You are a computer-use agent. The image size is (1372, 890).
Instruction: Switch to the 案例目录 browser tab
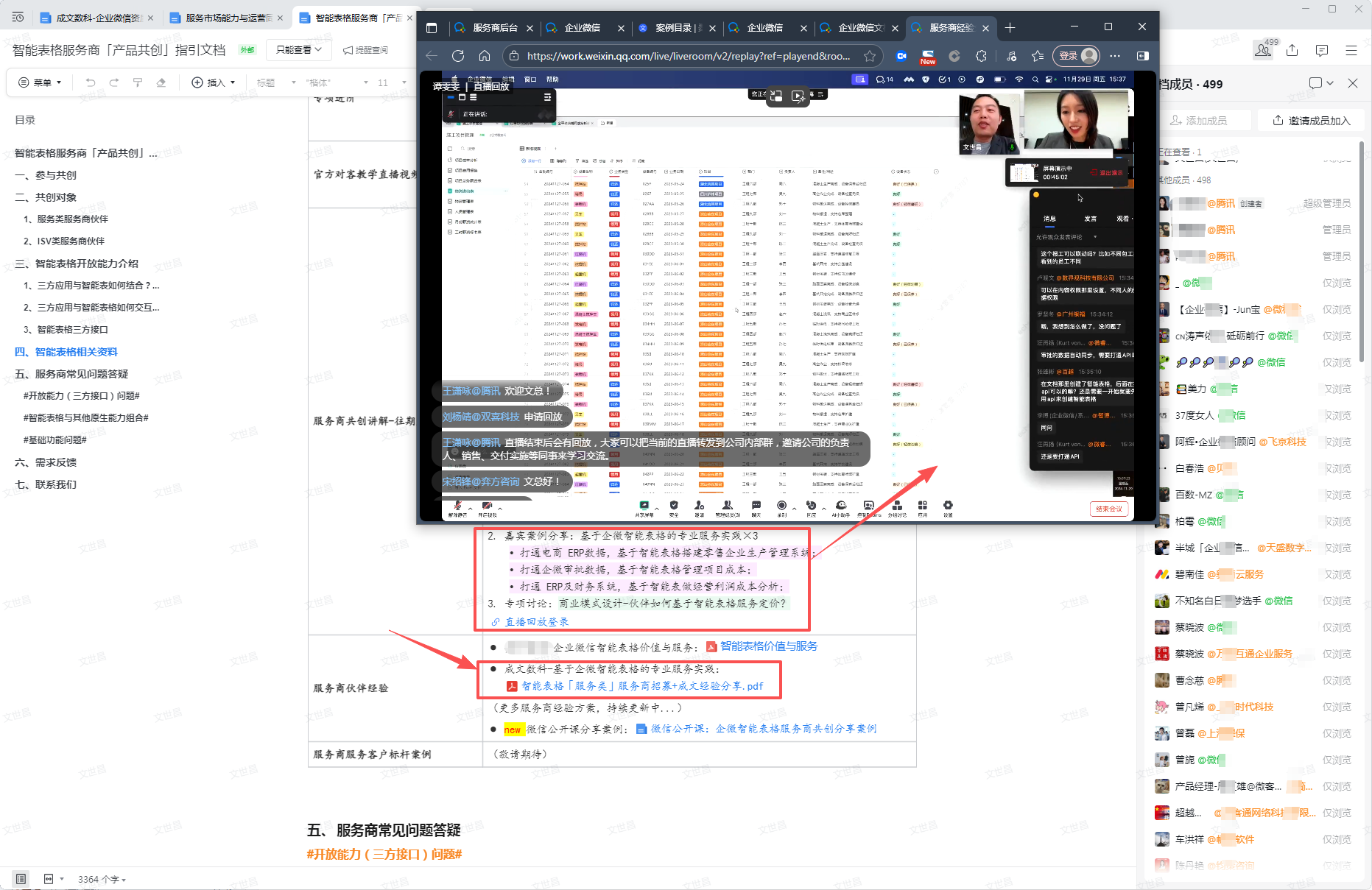[676, 28]
